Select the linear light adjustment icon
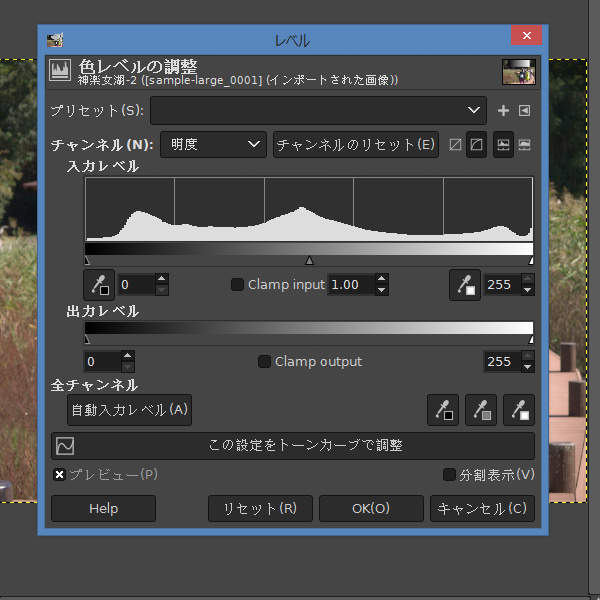This screenshot has width=600, height=600. pos(455,145)
